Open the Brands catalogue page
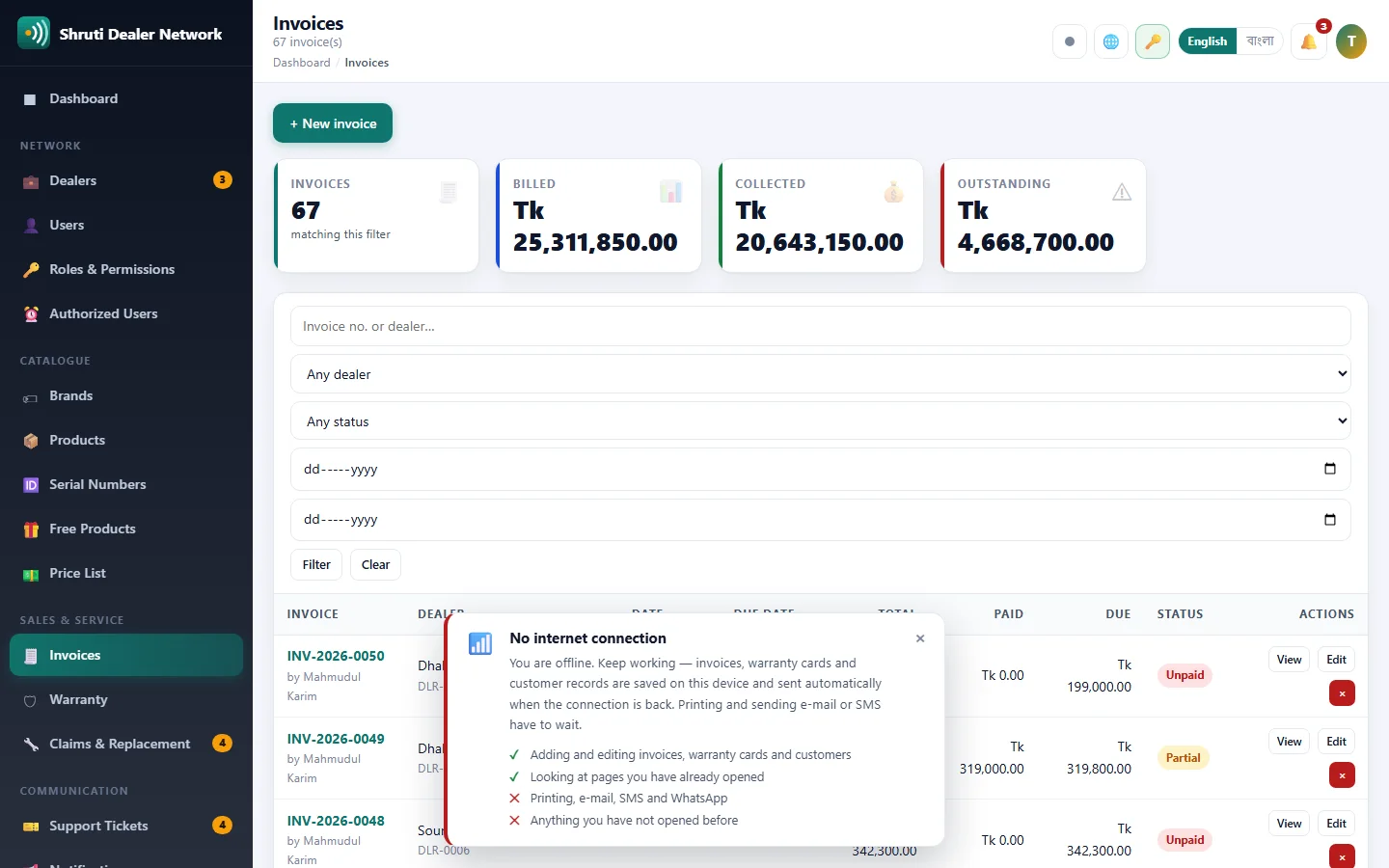 [126, 395]
